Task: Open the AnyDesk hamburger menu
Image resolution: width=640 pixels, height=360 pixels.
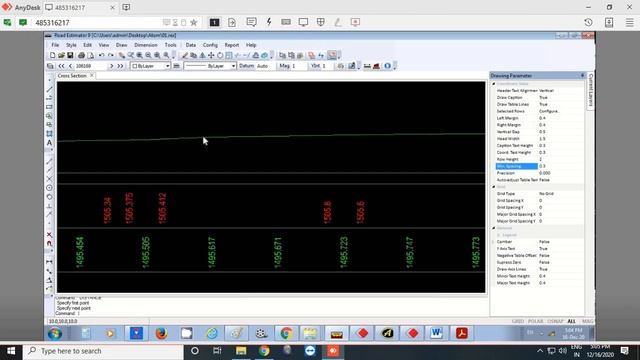Action: (629, 22)
